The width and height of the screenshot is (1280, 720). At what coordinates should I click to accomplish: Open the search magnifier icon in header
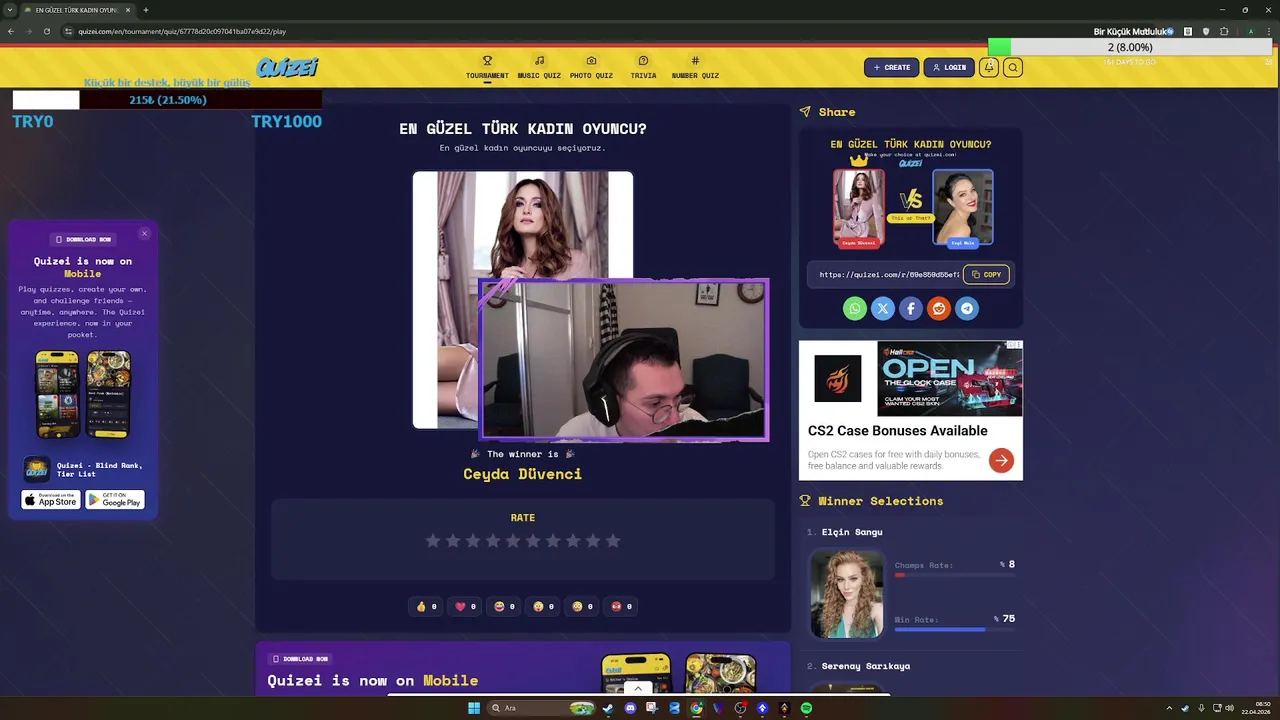click(x=1013, y=67)
